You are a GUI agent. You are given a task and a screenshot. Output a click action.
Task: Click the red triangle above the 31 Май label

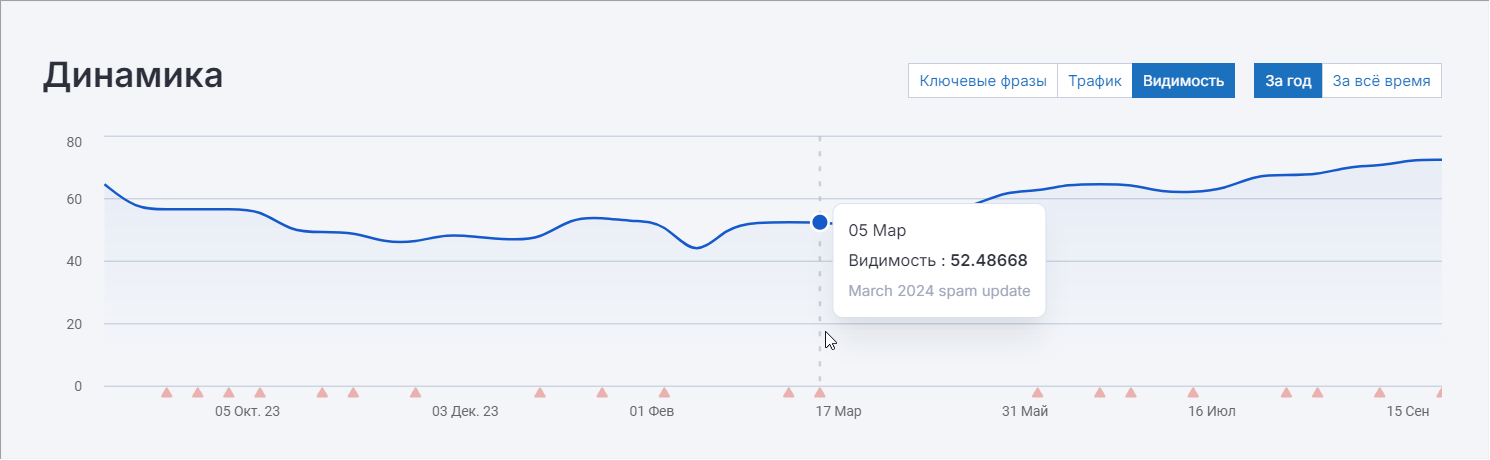click(x=1037, y=393)
